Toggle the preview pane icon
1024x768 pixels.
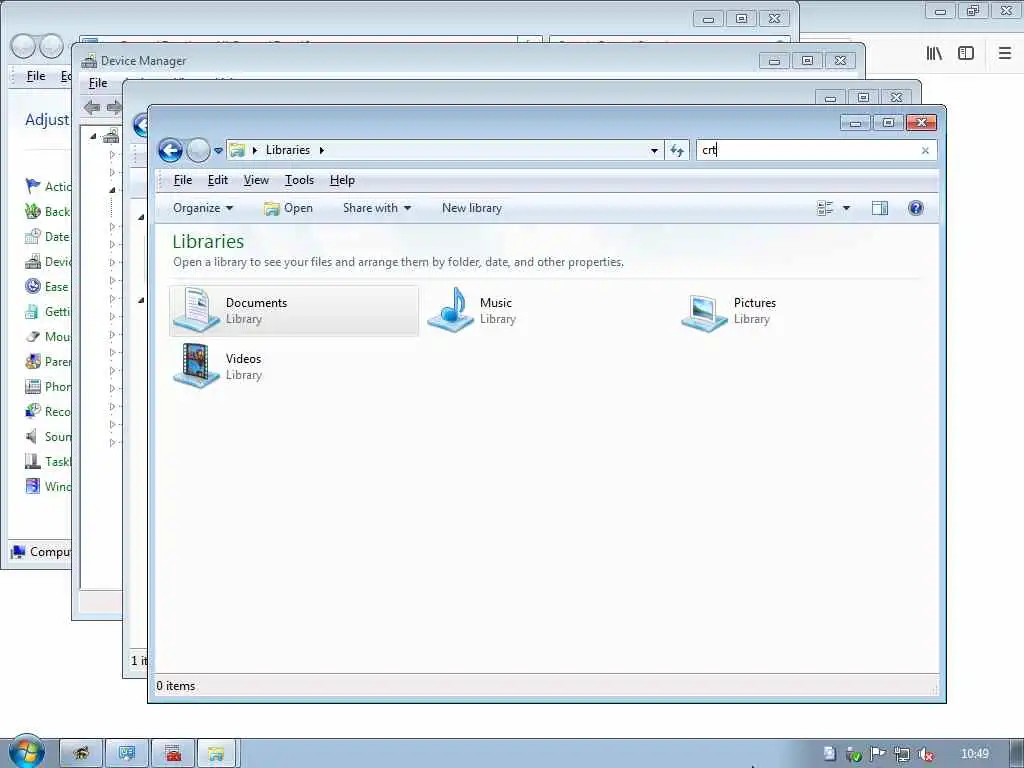point(880,208)
